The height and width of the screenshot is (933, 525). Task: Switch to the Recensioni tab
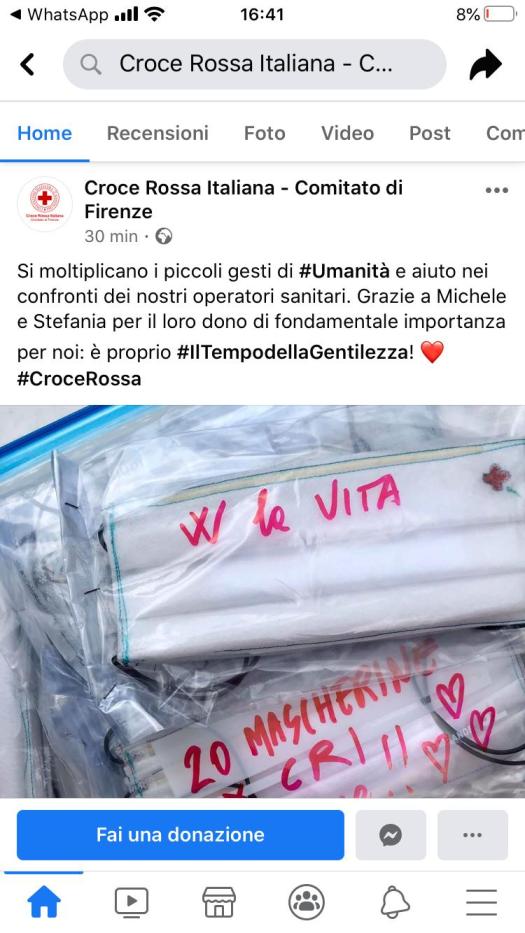pos(158,133)
